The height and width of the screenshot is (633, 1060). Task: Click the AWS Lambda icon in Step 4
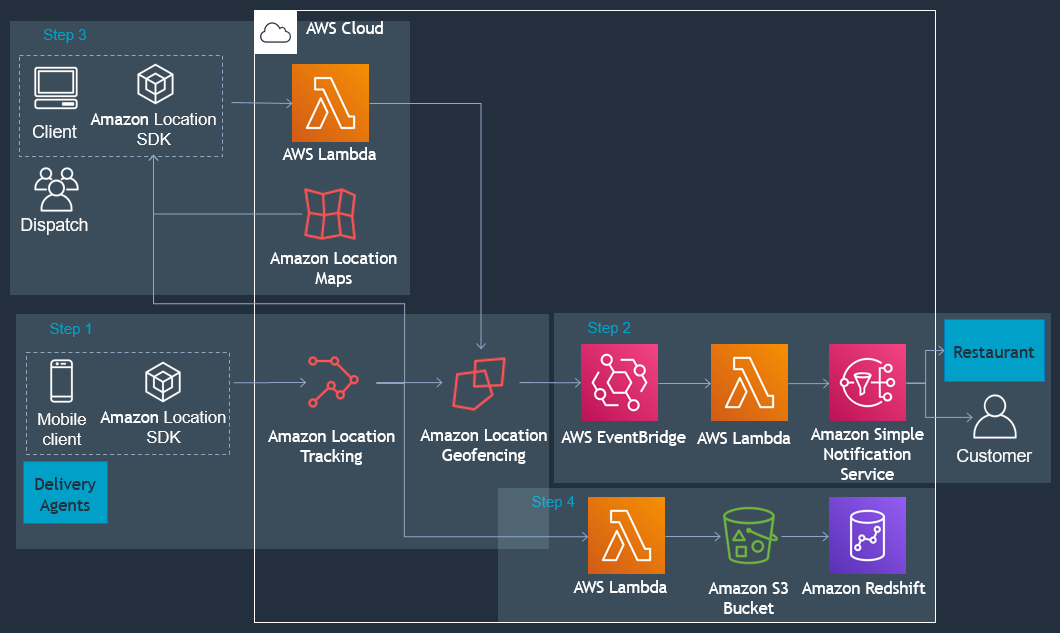point(626,535)
